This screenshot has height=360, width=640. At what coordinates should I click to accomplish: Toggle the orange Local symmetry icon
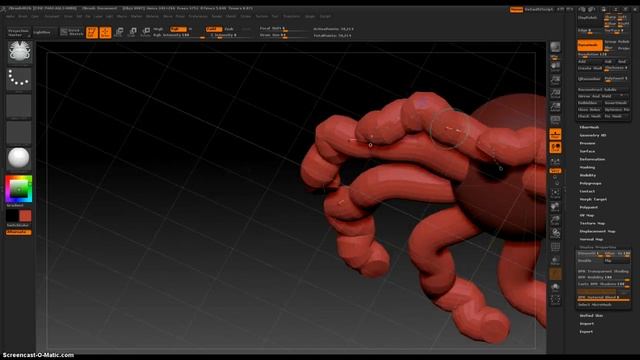pyautogui.click(x=555, y=147)
